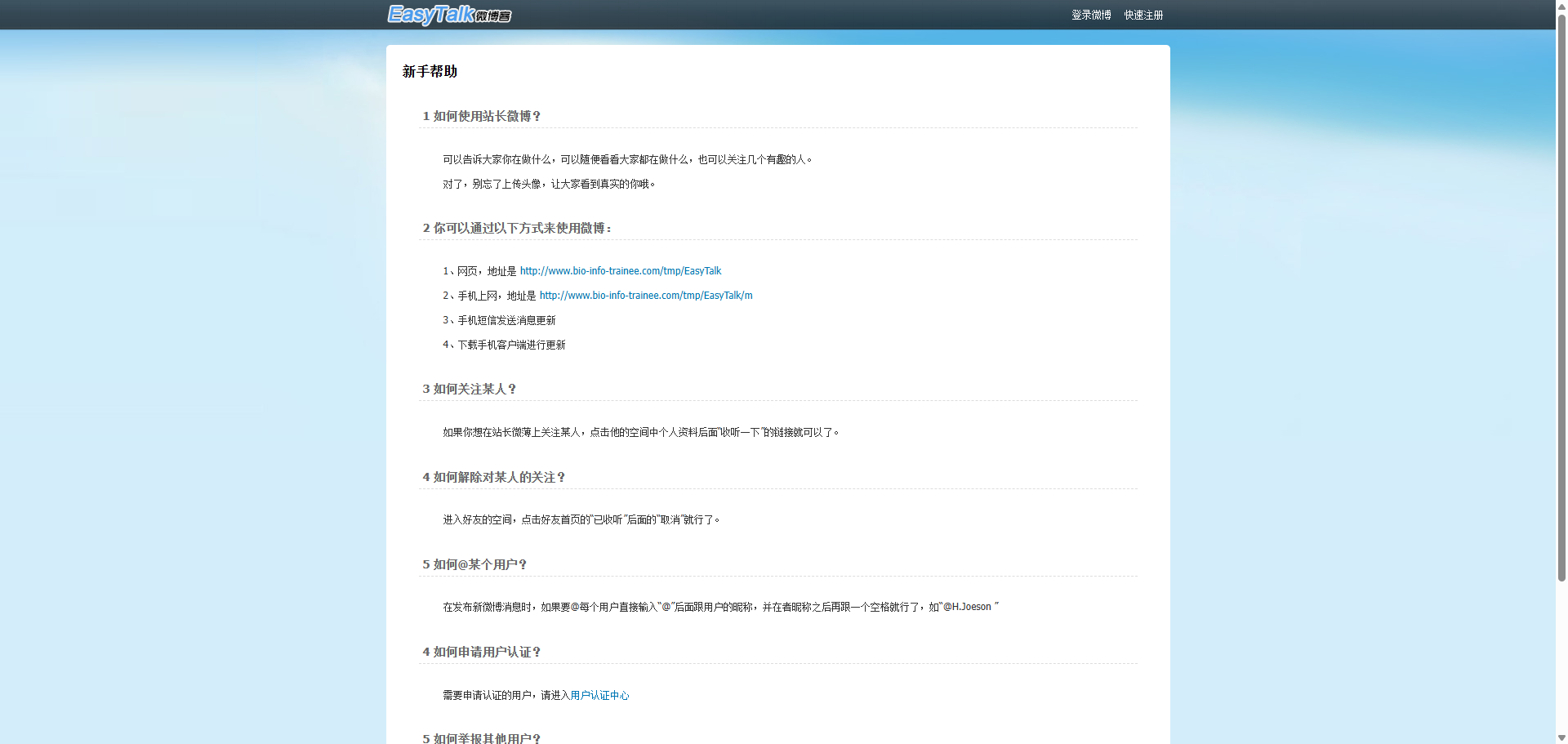
Task: Visit the 用户认证中心 link
Action: point(599,696)
